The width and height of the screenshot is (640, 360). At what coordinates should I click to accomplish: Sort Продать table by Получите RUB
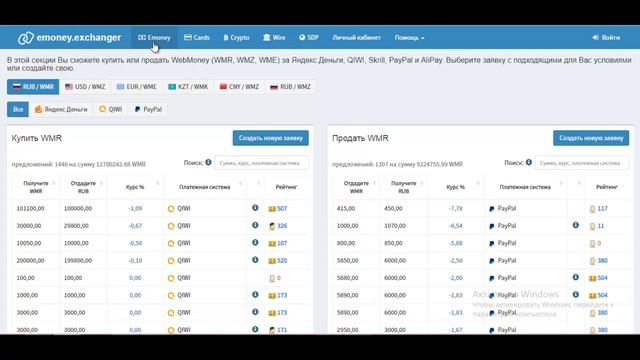tap(404, 187)
